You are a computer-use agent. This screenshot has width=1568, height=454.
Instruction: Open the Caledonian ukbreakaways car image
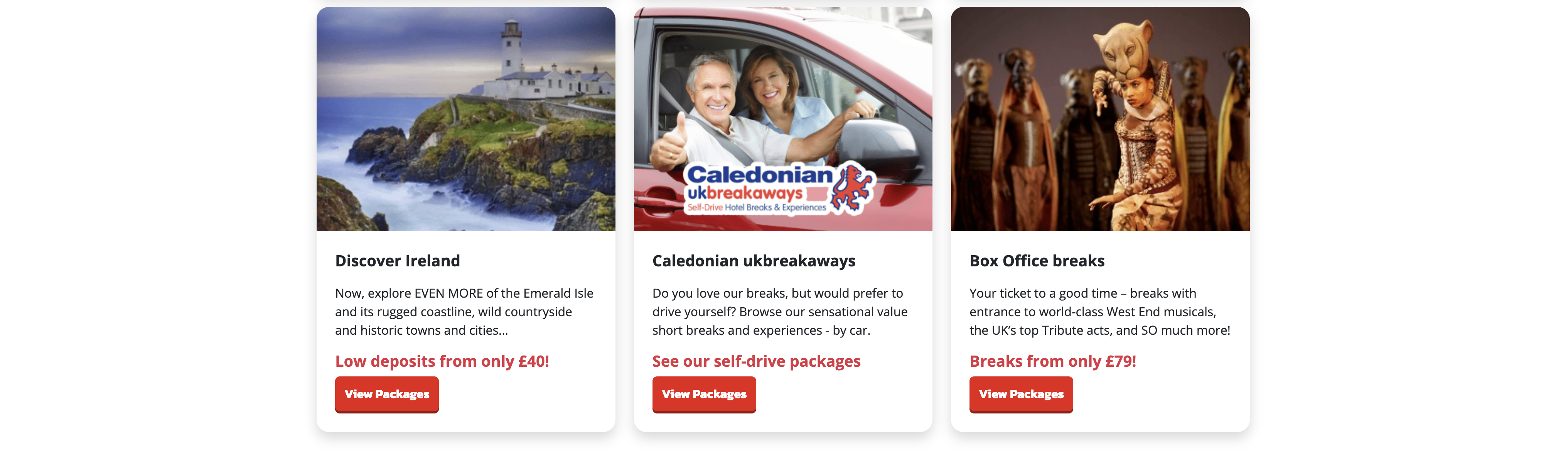pos(783,119)
